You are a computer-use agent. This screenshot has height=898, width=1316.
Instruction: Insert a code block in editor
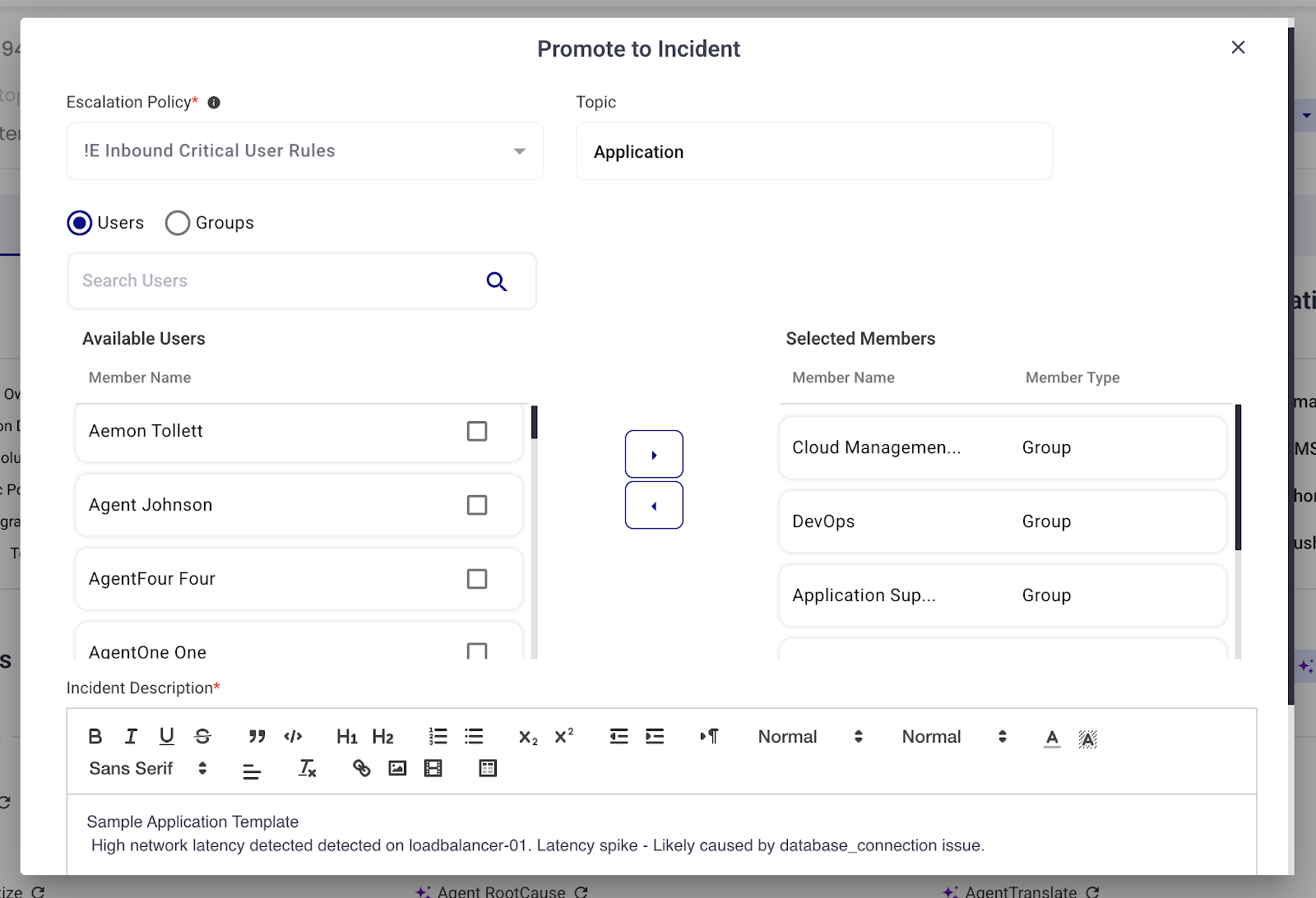[293, 737]
